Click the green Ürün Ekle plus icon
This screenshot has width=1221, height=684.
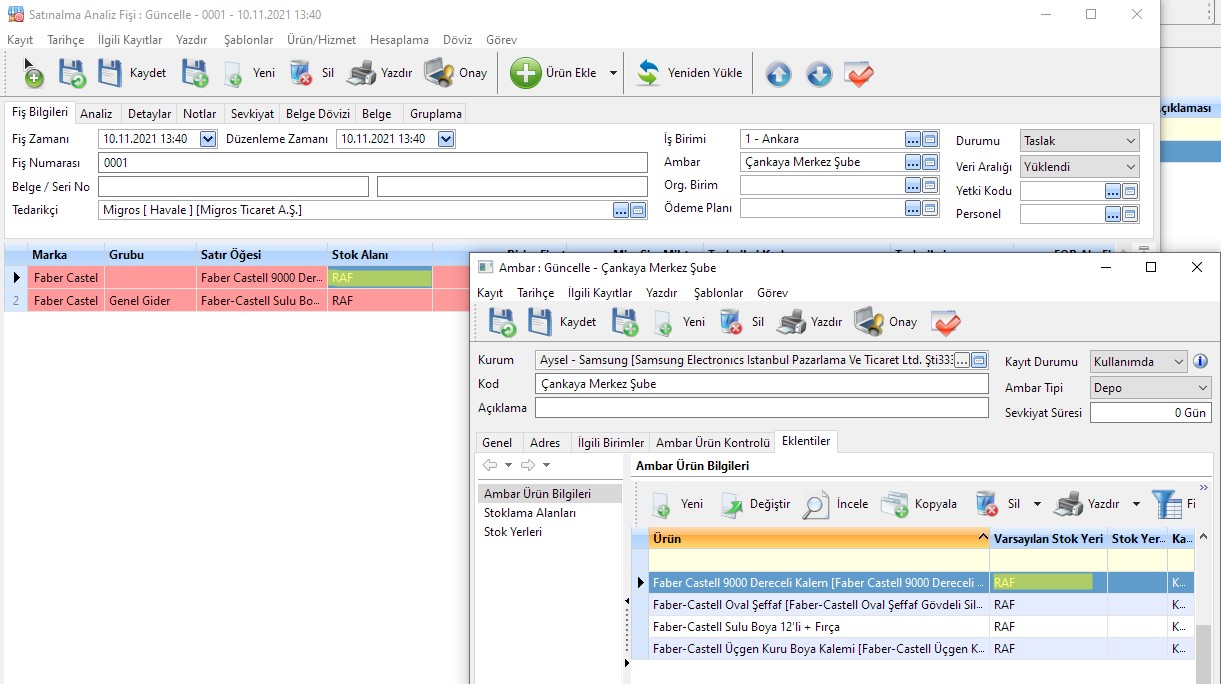coord(526,73)
